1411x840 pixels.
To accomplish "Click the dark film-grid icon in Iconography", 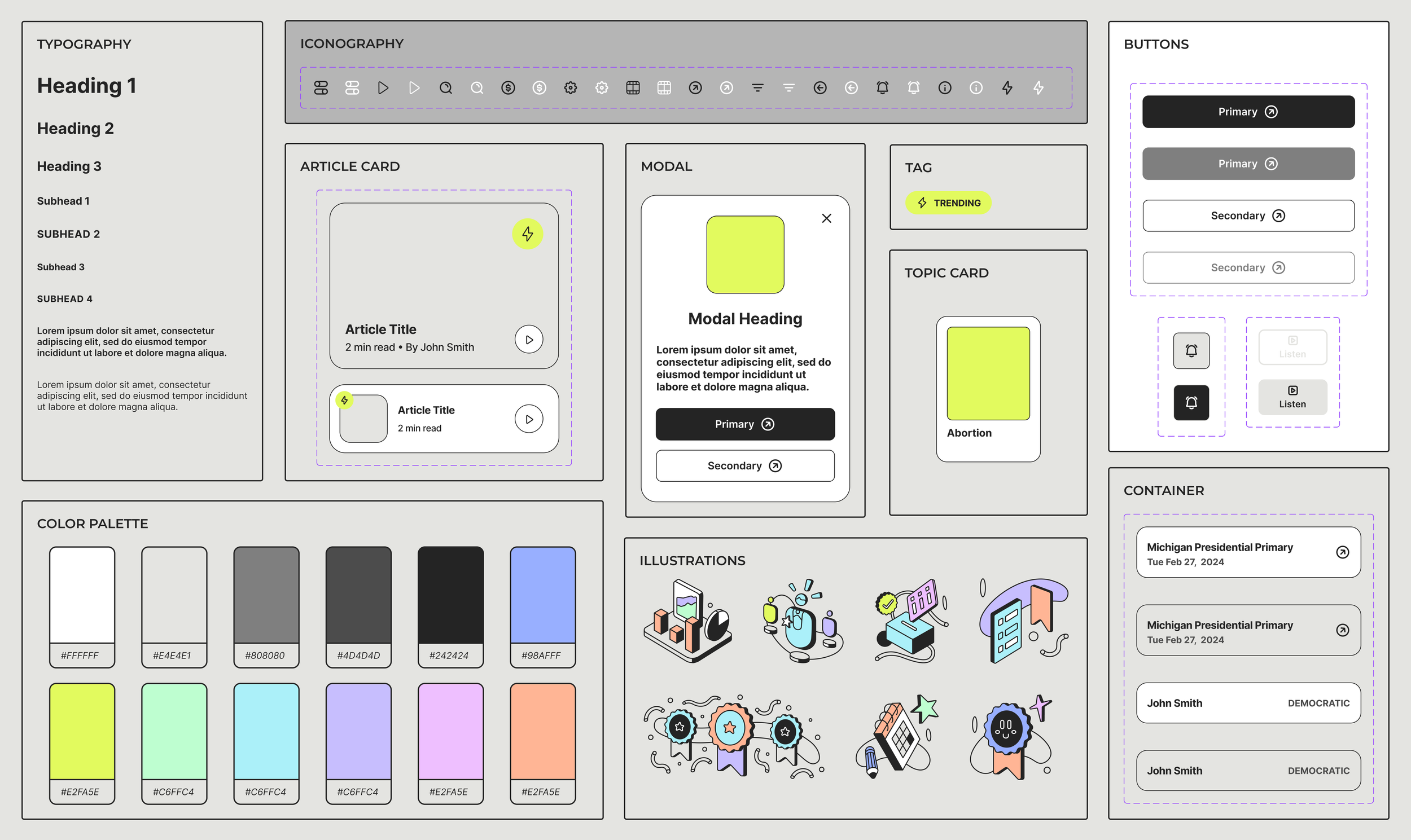I will (633, 88).
